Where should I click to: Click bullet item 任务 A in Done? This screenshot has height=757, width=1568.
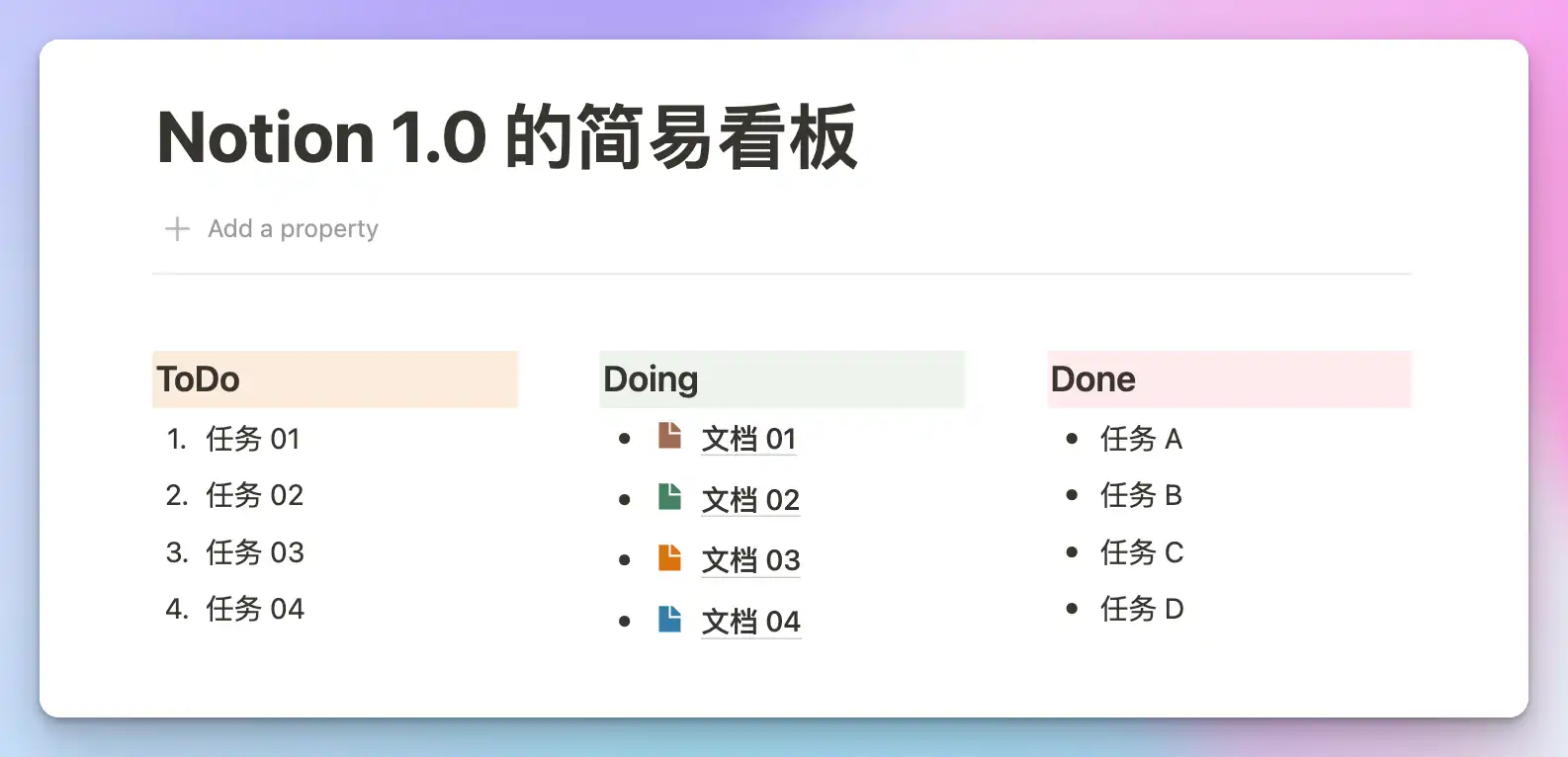1141,439
